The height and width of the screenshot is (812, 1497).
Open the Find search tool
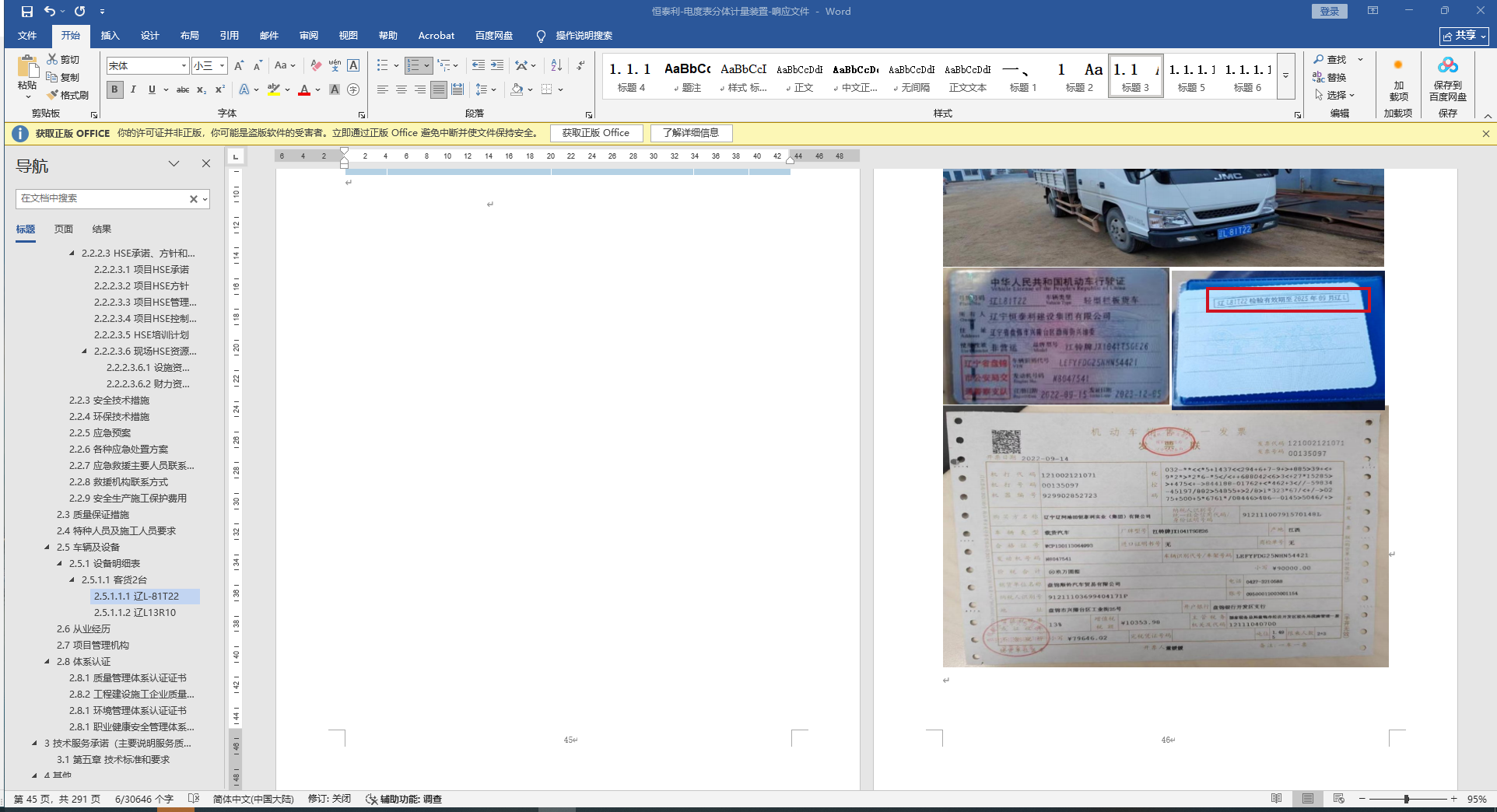coord(1330,60)
